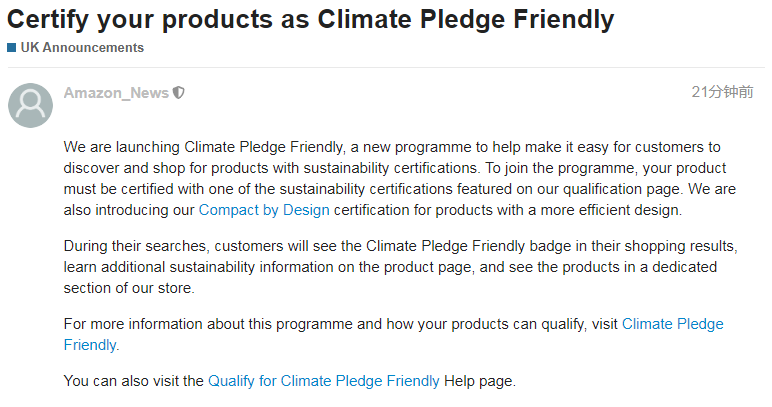Click the text 'You can also visit the'
The width and height of the screenshot is (772, 407).
pyautogui.click(x=133, y=381)
